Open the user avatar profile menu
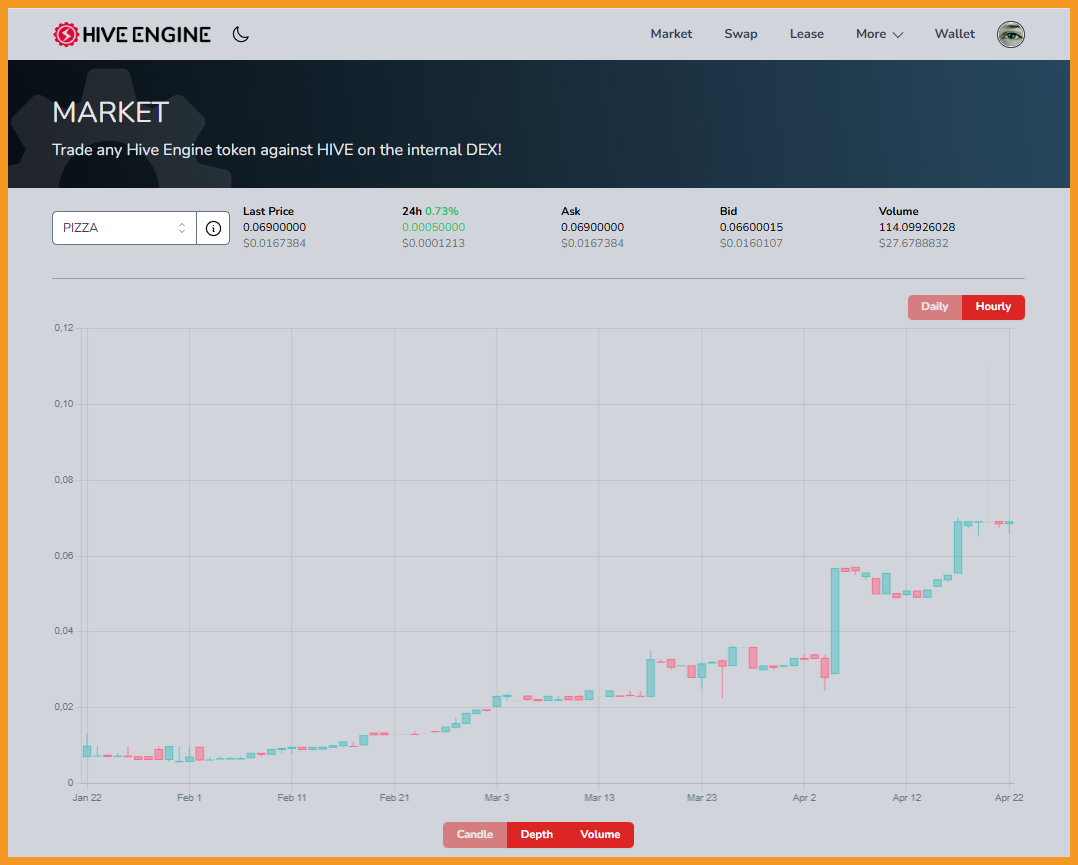 1011,34
